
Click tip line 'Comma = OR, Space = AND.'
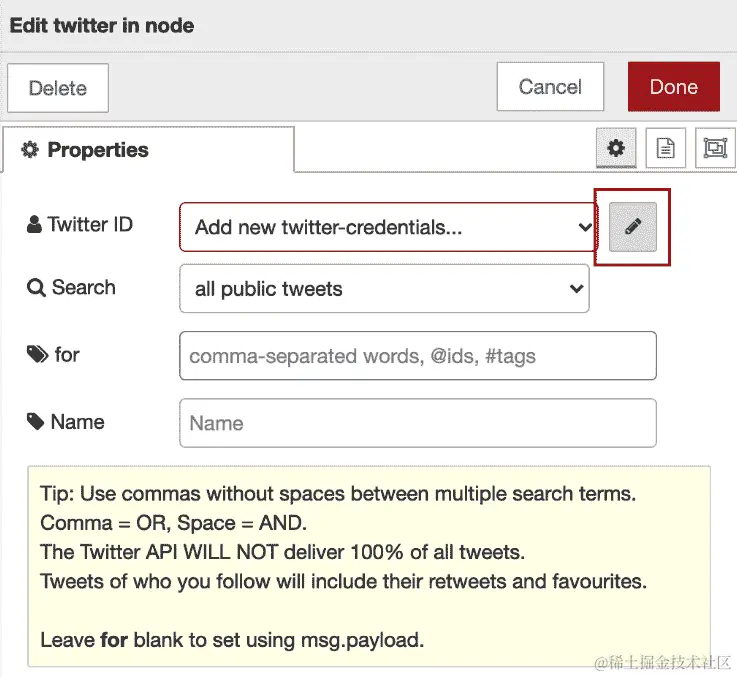tap(173, 523)
